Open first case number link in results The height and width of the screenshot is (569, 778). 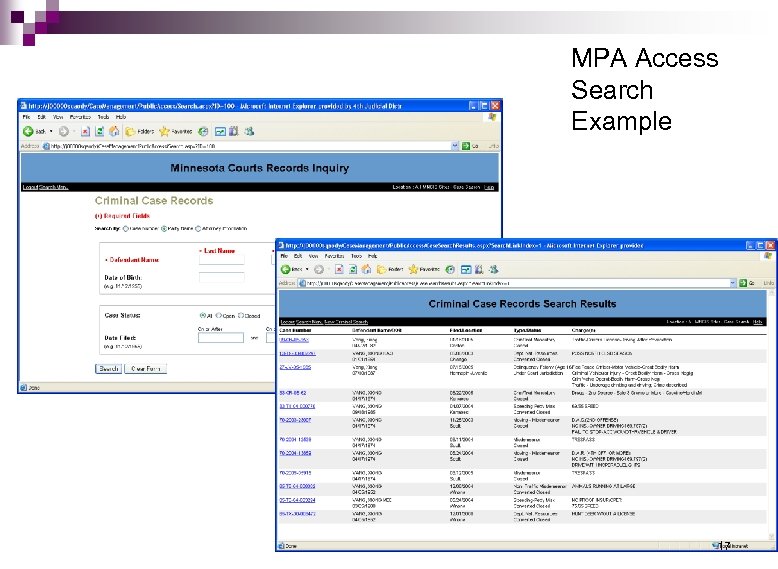point(294,340)
